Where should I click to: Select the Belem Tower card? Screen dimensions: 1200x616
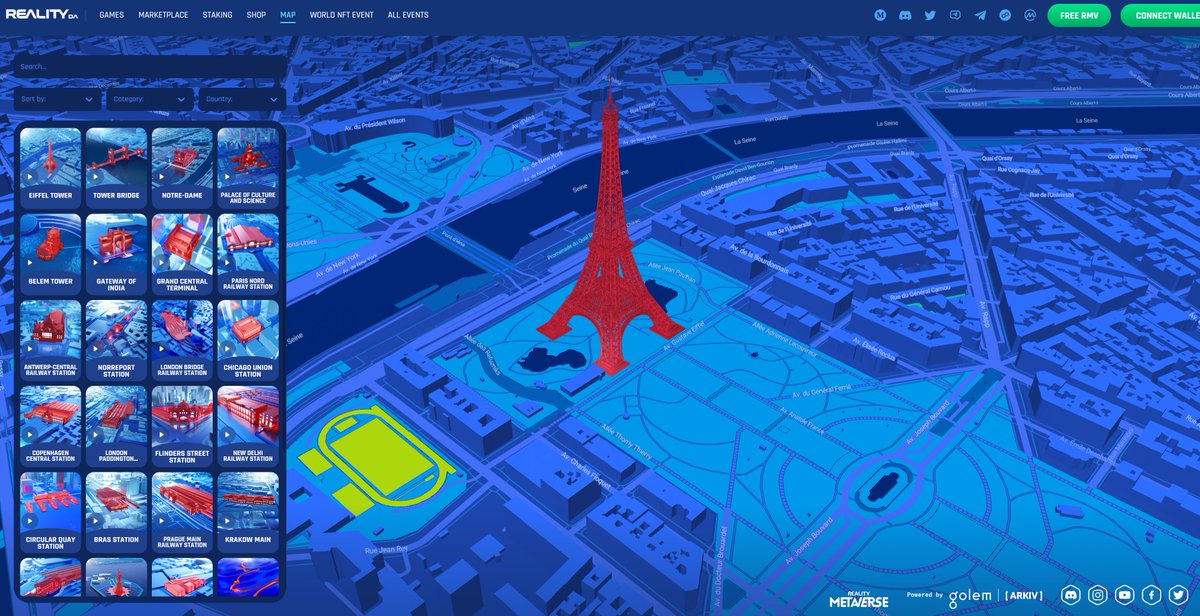(x=51, y=252)
